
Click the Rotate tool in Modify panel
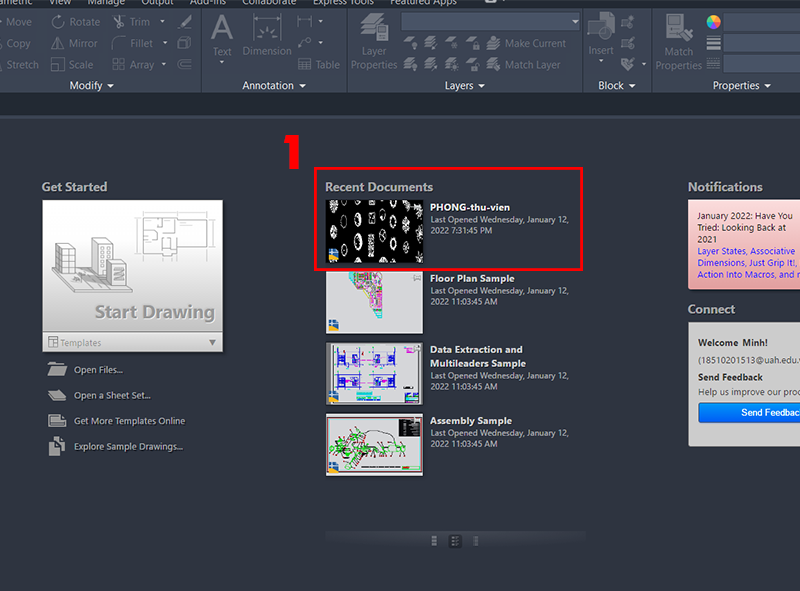point(76,22)
